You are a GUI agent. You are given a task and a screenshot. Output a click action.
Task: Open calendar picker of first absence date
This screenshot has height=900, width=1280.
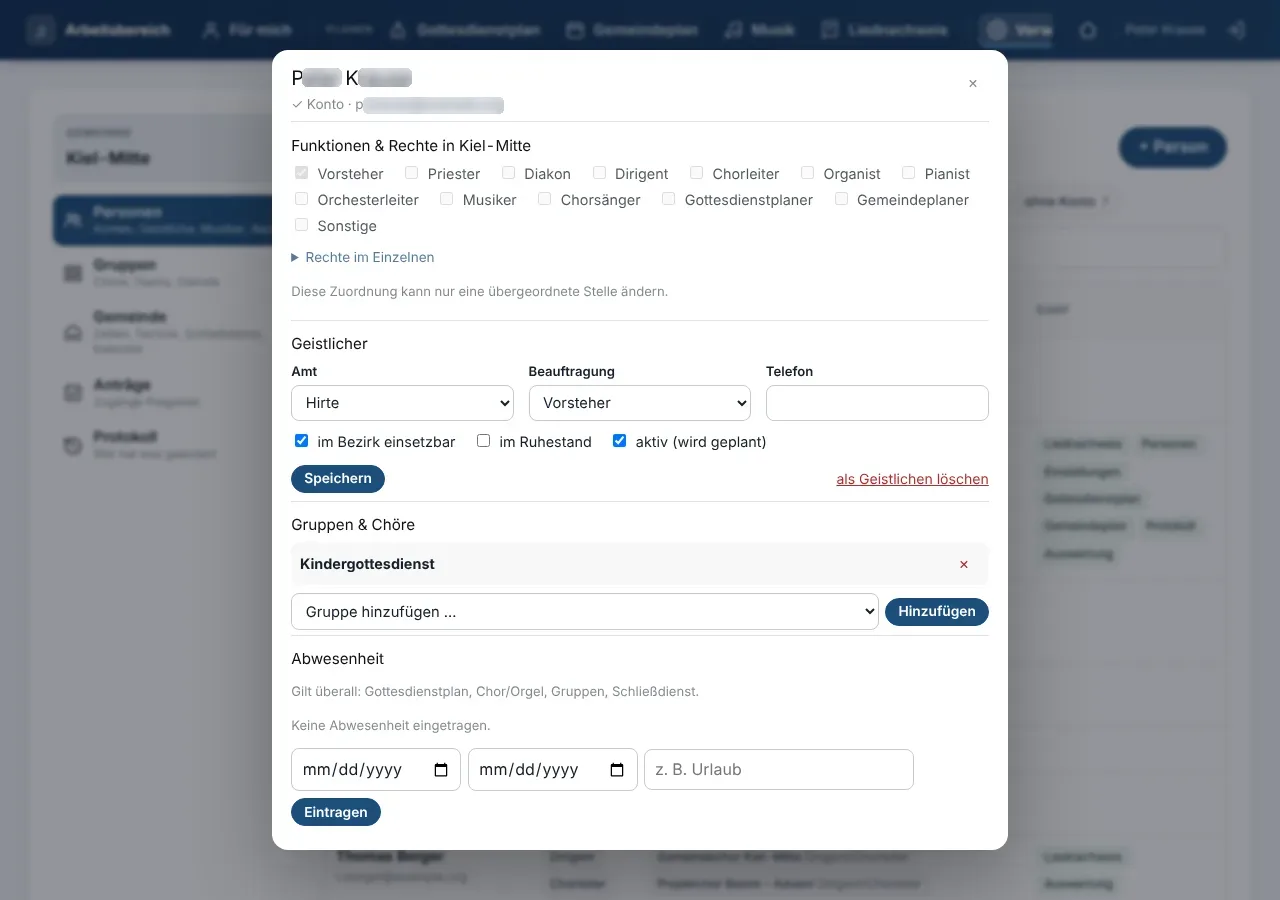pyautogui.click(x=441, y=770)
